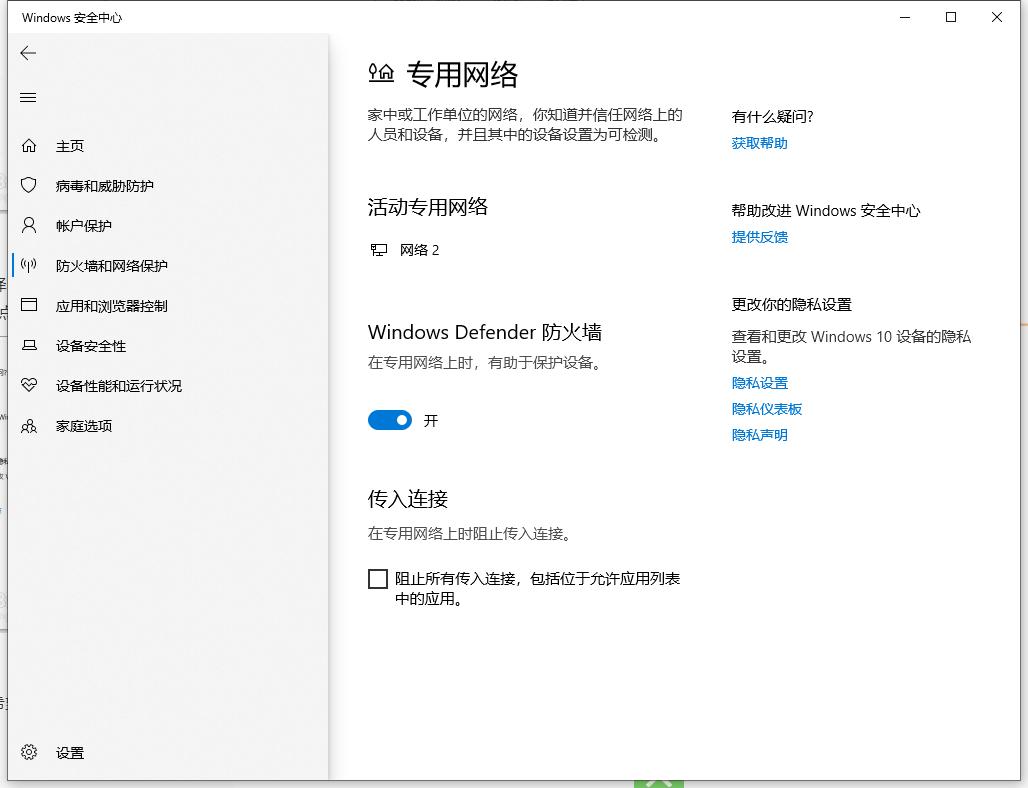1028x788 pixels.
Task: Collapse the navigation pane with hamburger button
Action: point(28,97)
